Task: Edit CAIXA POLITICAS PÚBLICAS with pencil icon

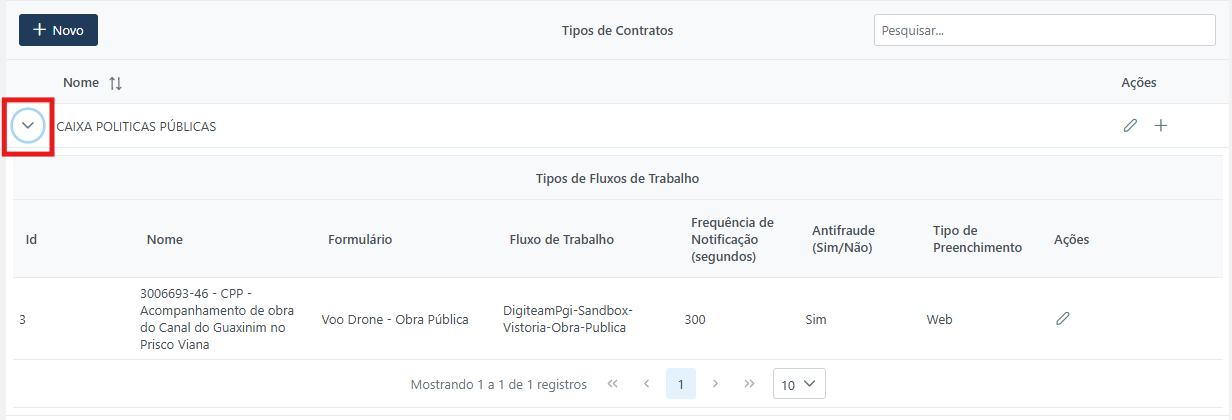Action: point(1130,126)
